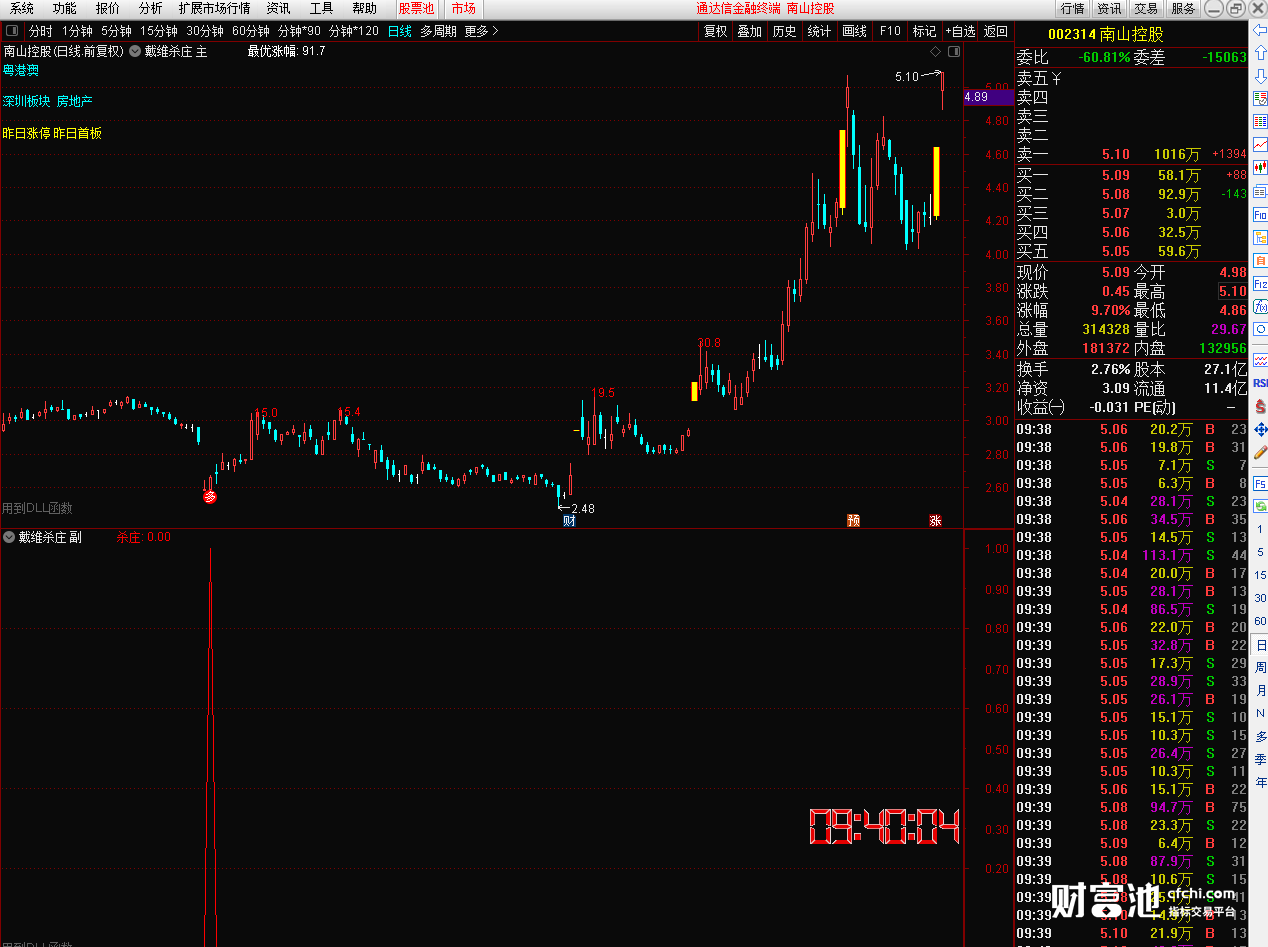Toggle the panel layout icon at chart top right
Viewport: 1268px width, 947px height.
(x=953, y=51)
